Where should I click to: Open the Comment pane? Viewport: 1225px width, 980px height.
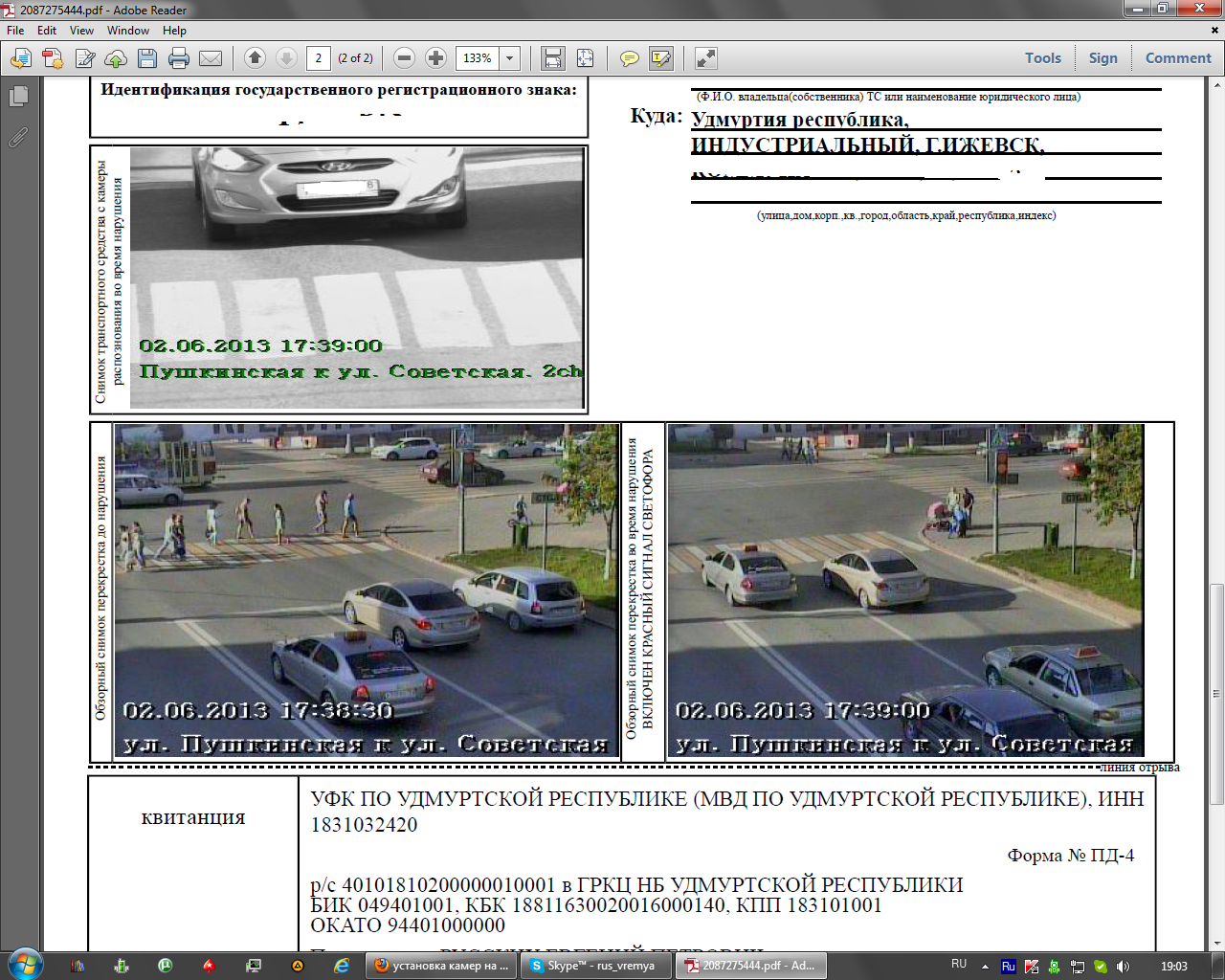click(x=1177, y=58)
